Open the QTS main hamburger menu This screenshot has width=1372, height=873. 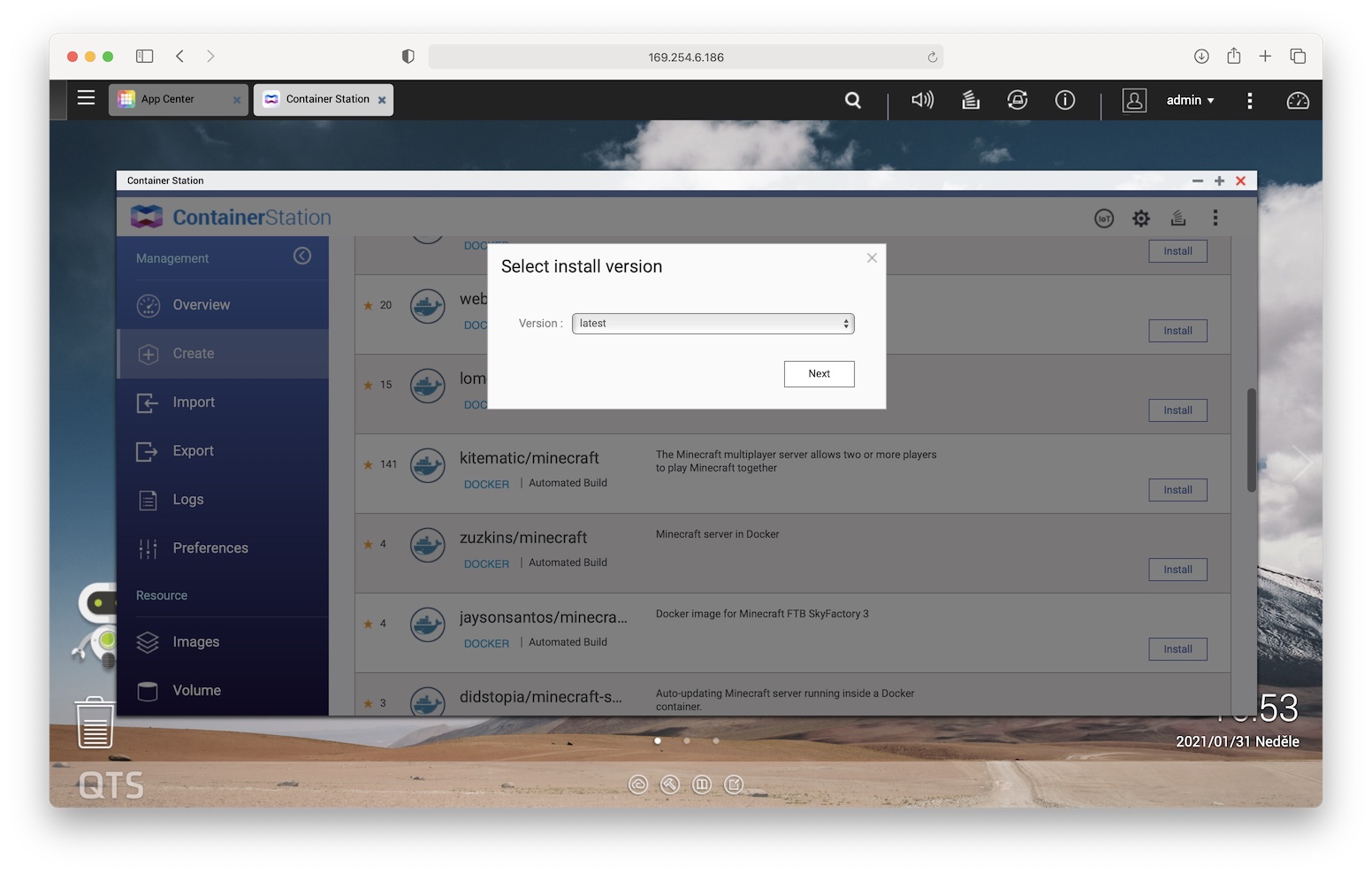coord(86,98)
